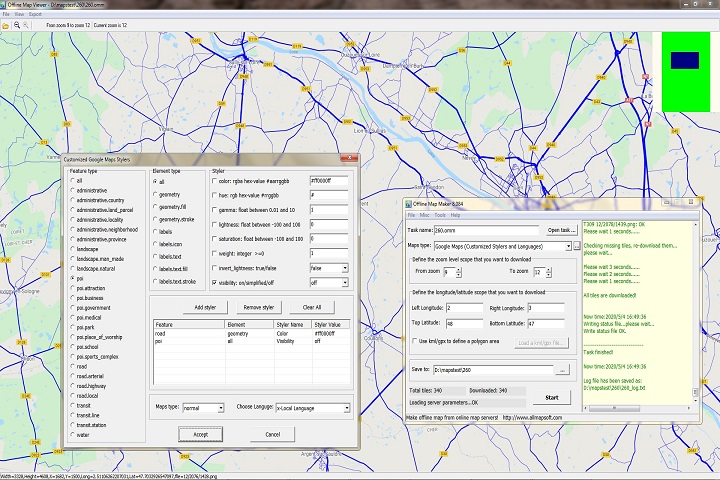Open the Maps type Google Maps dropdown
The width and height of the screenshot is (720, 480).
(x=567, y=245)
